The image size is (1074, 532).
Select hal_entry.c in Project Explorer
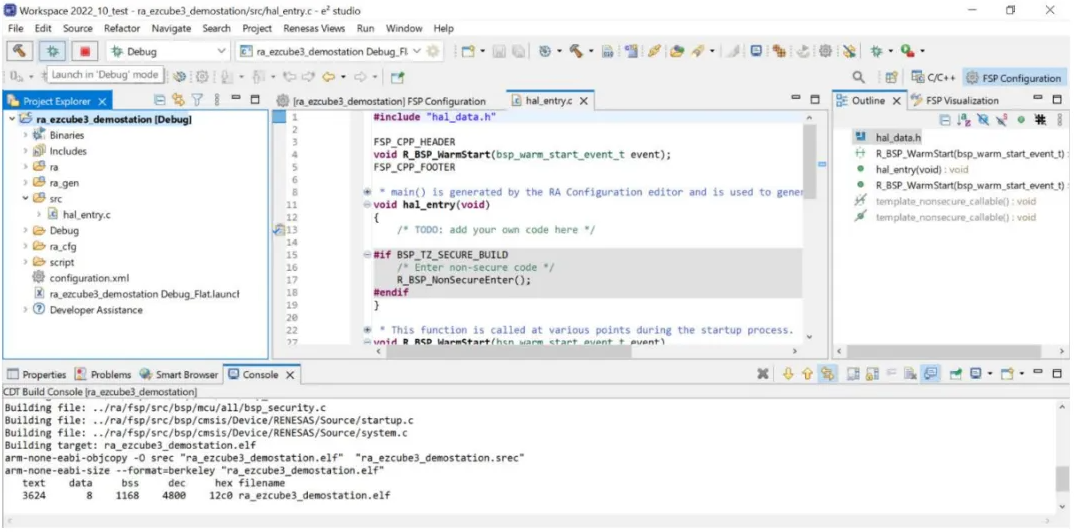pos(86,214)
